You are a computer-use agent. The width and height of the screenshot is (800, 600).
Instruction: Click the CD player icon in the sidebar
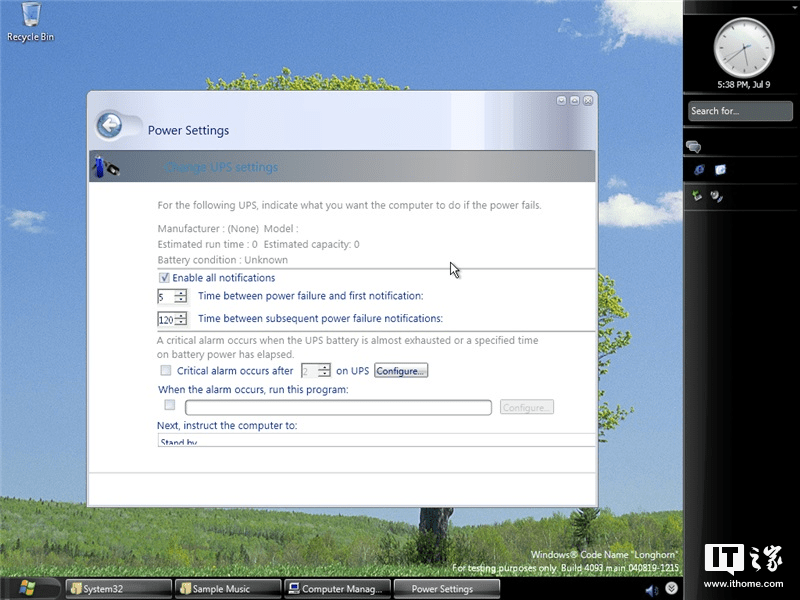click(718, 197)
